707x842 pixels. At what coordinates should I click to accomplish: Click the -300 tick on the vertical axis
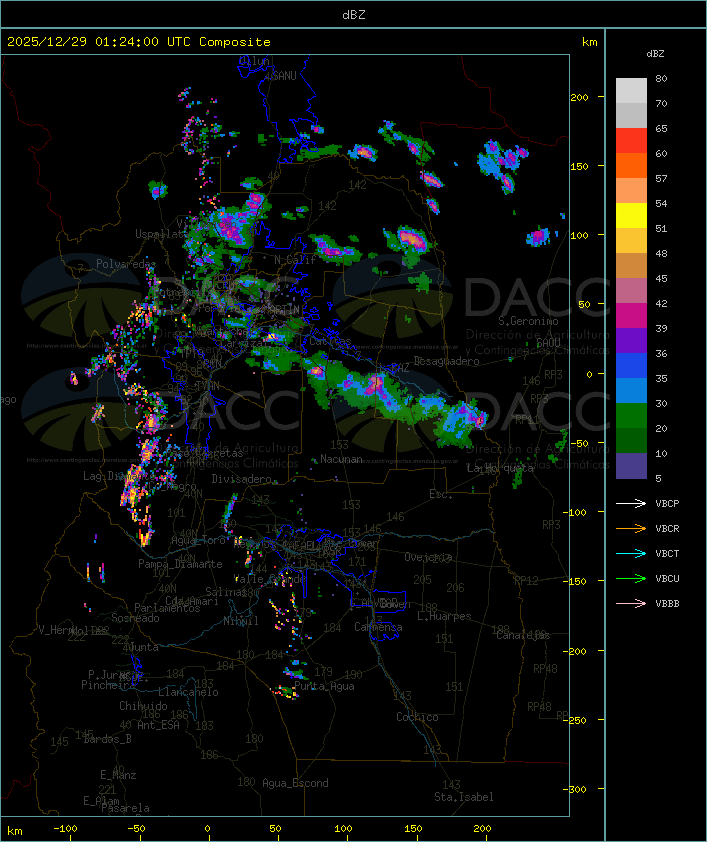point(575,789)
